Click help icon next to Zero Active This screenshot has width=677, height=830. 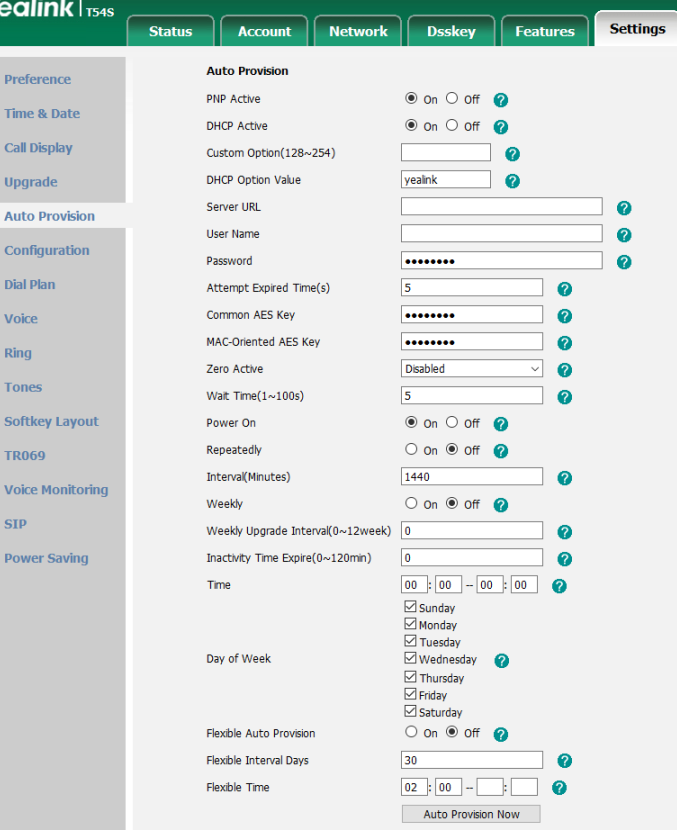coord(564,370)
